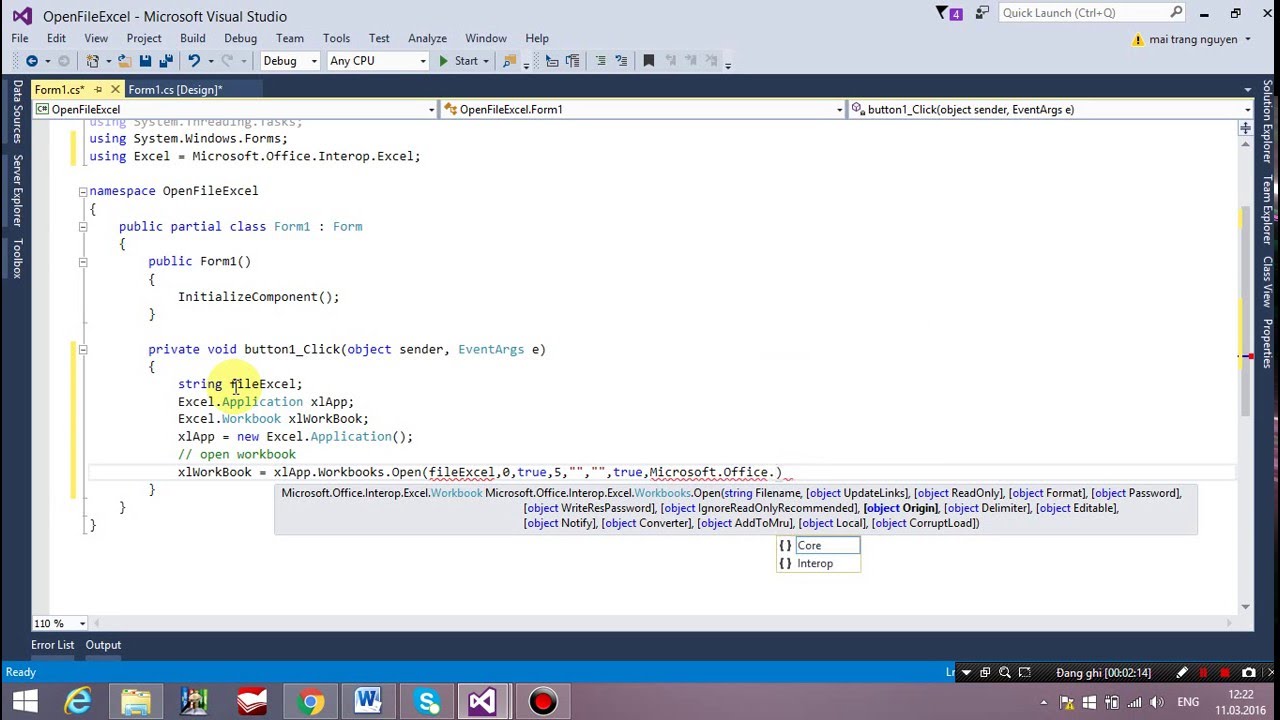
Task: Open the Edit menu
Action: coord(56,38)
